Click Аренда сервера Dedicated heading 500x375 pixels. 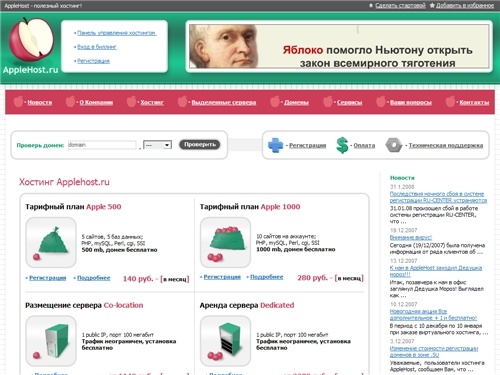247,305
